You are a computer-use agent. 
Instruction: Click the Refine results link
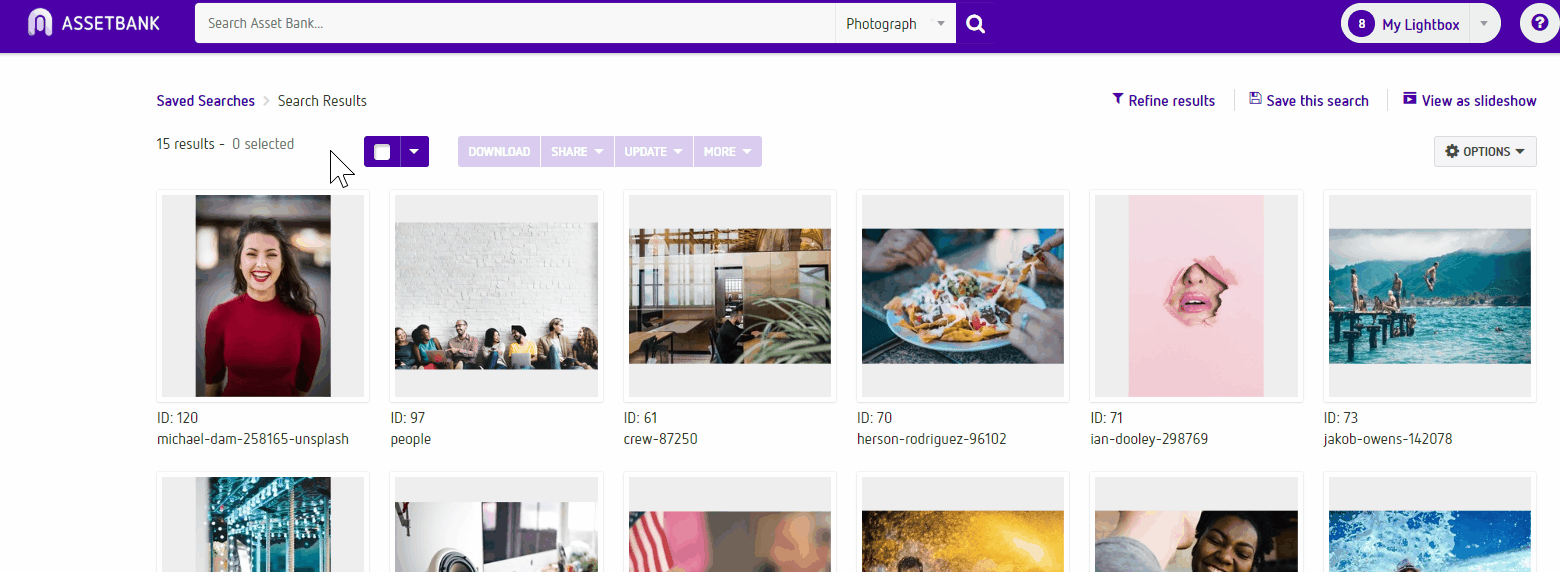pos(1172,101)
